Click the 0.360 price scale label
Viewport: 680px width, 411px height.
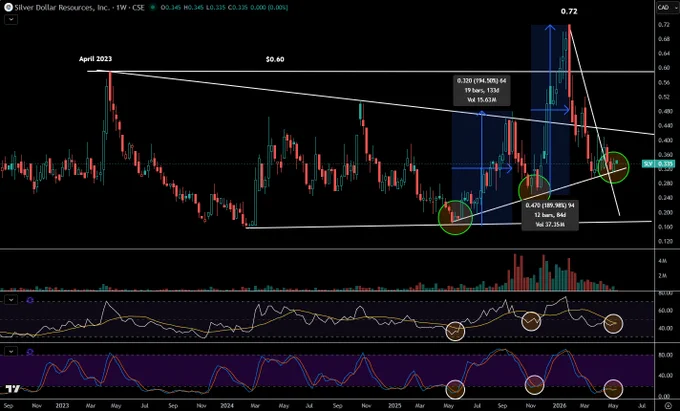(665, 155)
